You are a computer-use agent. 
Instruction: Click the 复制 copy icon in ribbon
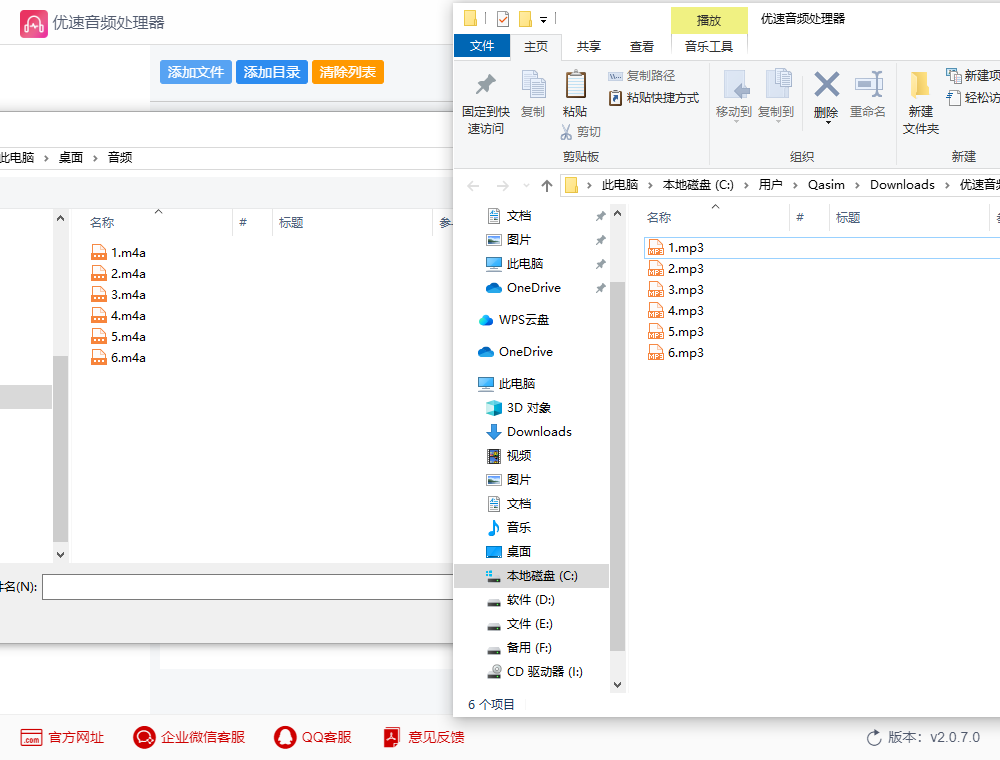pyautogui.click(x=533, y=84)
